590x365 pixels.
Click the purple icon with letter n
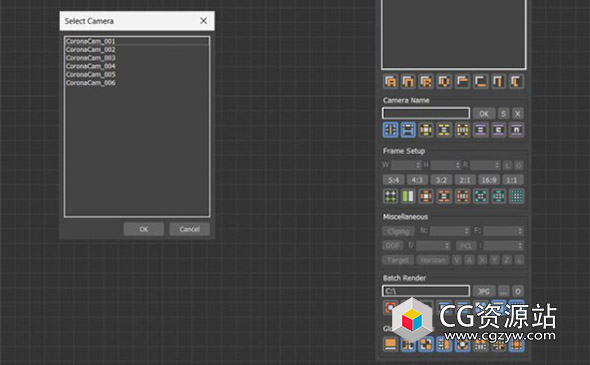[517, 130]
